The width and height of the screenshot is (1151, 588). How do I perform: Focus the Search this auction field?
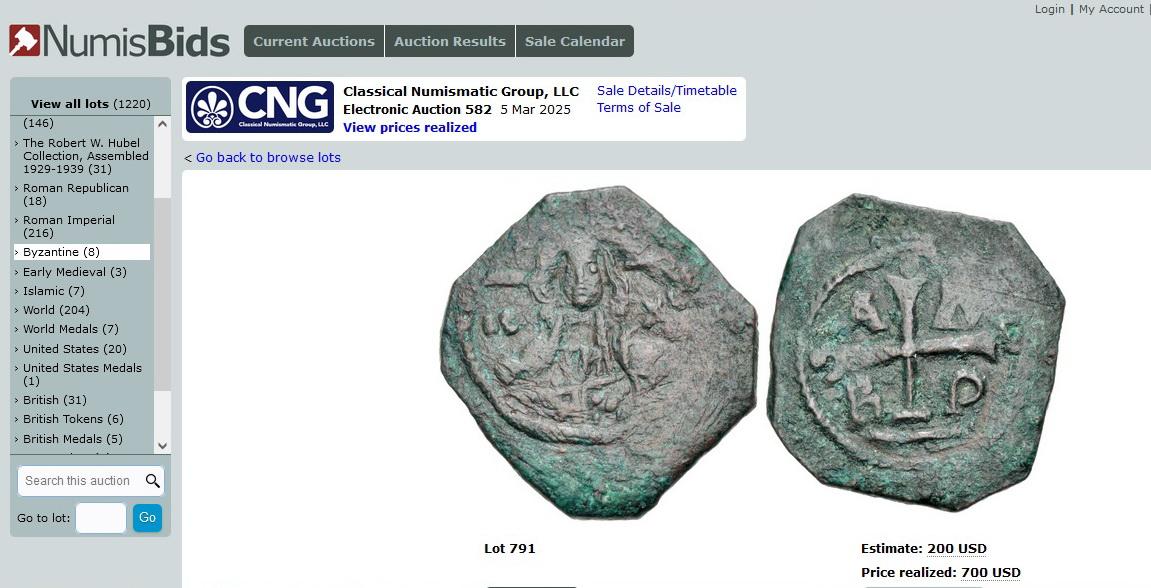pyautogui.click(x=81, y=481)
